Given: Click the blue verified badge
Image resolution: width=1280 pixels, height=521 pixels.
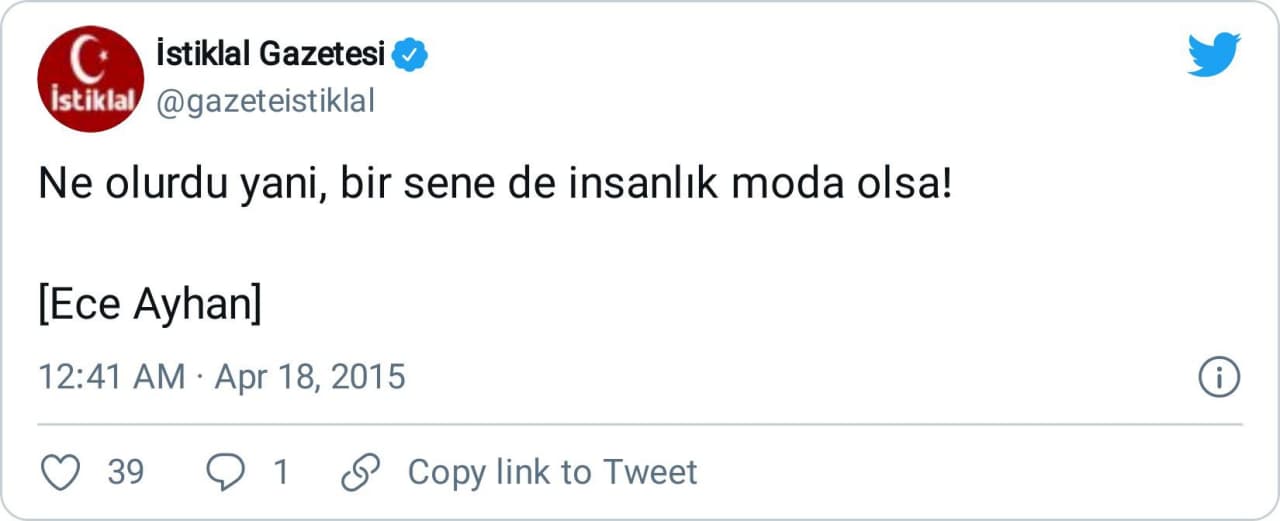Looking at the screenshot, I should (409, 56).
